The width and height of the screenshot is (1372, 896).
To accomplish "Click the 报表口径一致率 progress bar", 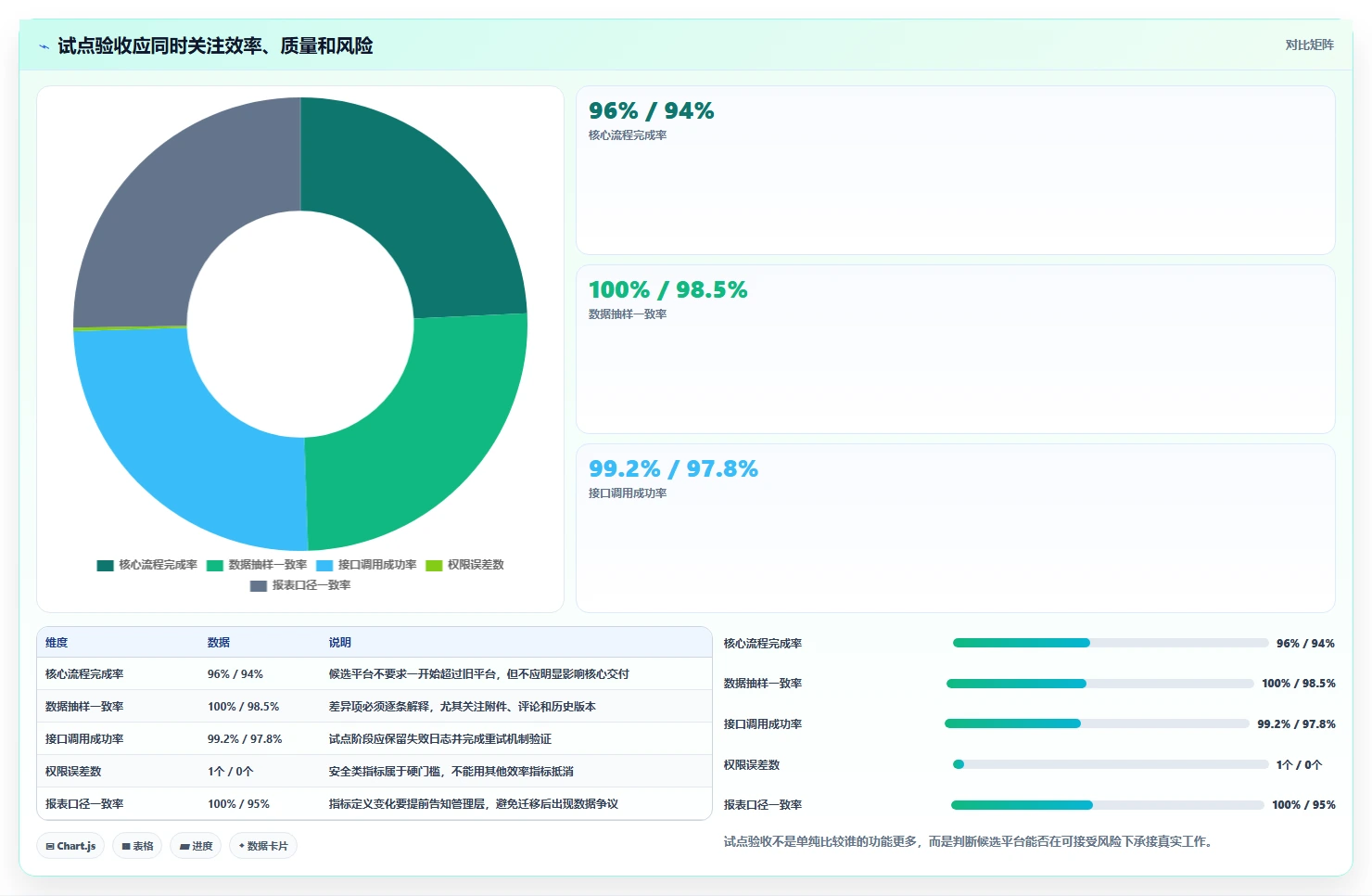I will click(1108, 805).
